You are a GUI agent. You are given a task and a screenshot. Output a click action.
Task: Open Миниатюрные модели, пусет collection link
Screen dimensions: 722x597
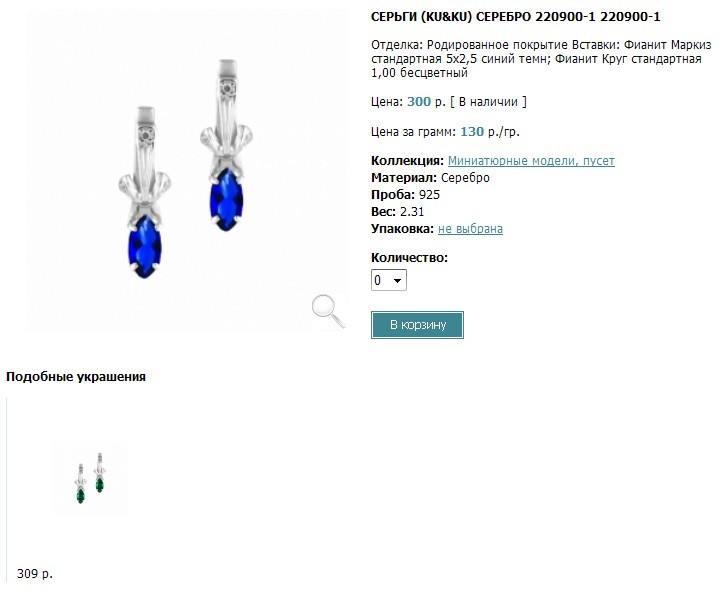(531, 161)
